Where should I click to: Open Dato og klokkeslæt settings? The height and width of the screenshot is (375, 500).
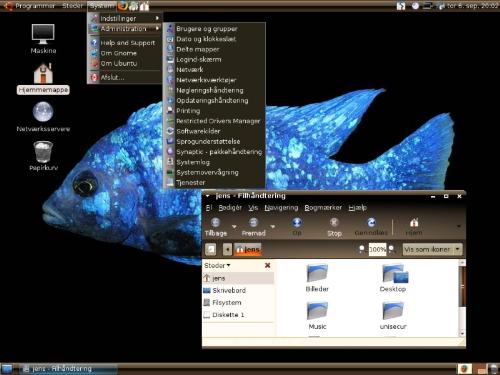point(214,39)
